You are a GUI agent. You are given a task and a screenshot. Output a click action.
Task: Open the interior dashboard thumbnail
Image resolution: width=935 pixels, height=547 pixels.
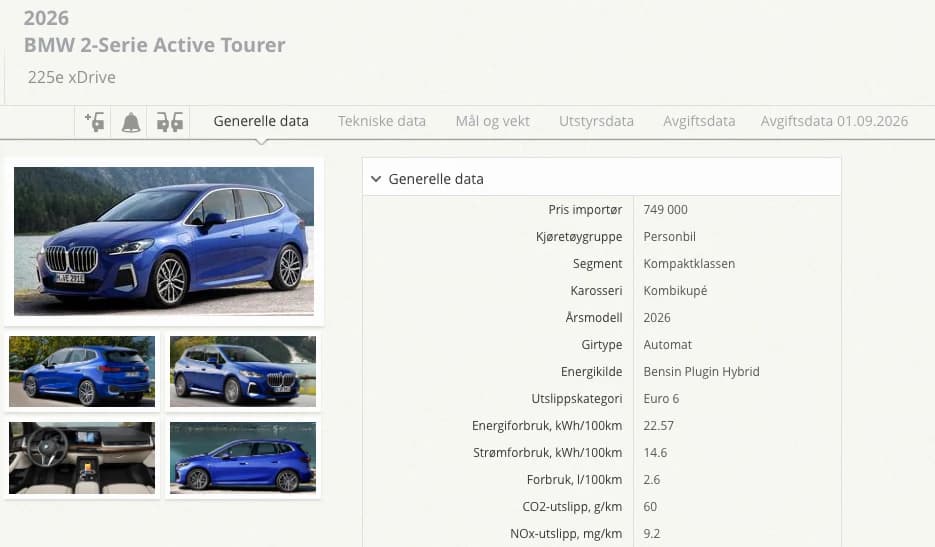(x=82, y=458)
